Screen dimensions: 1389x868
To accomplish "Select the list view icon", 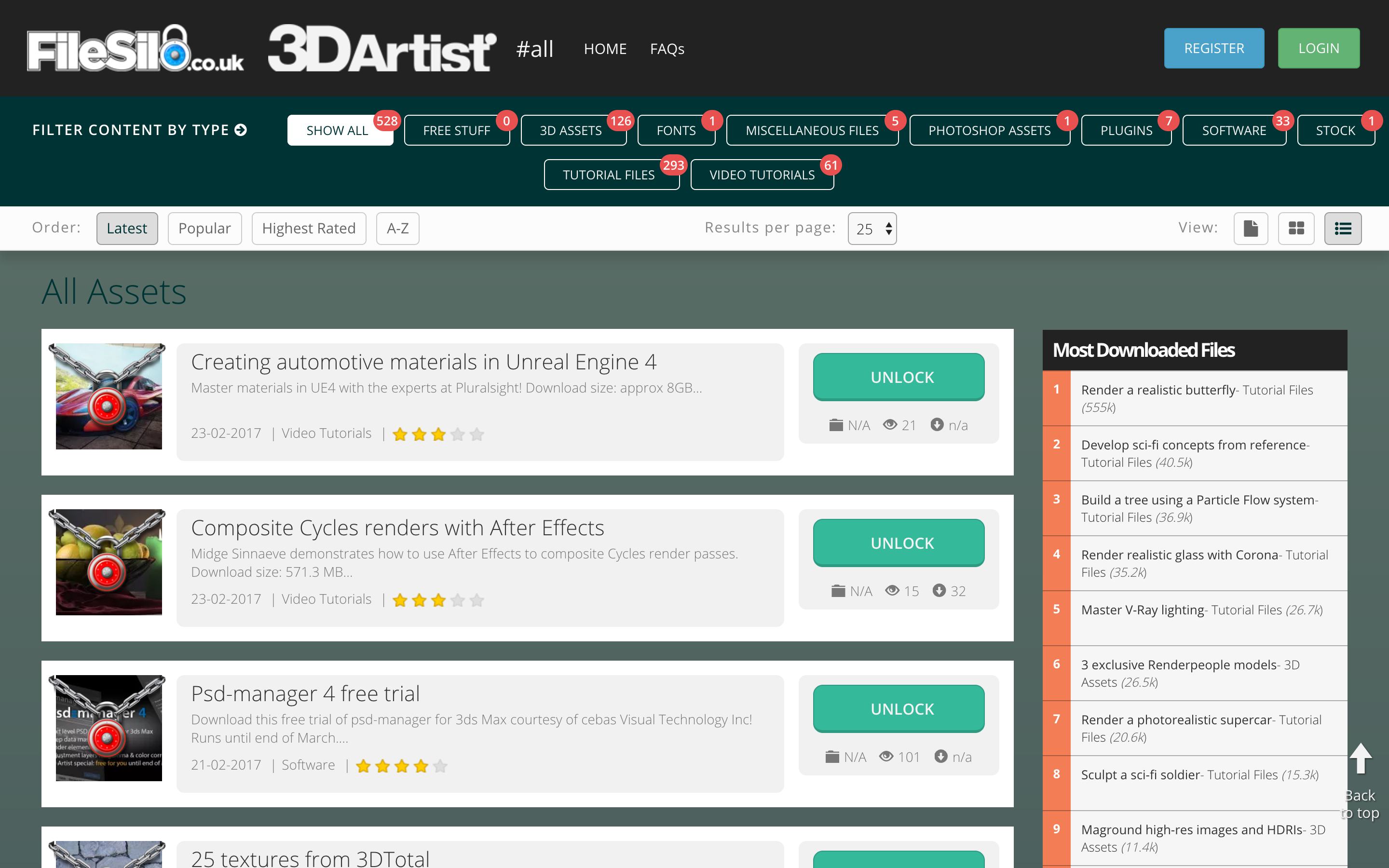I will coord(1343,229).
